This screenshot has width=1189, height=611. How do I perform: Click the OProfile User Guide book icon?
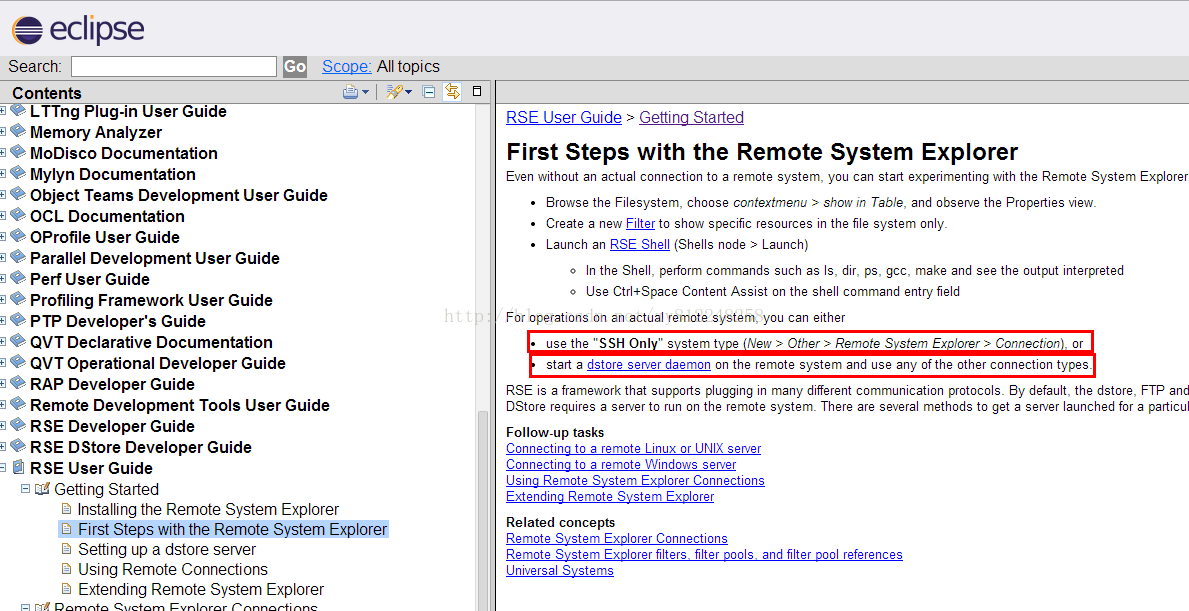click(x=18, y=237)
